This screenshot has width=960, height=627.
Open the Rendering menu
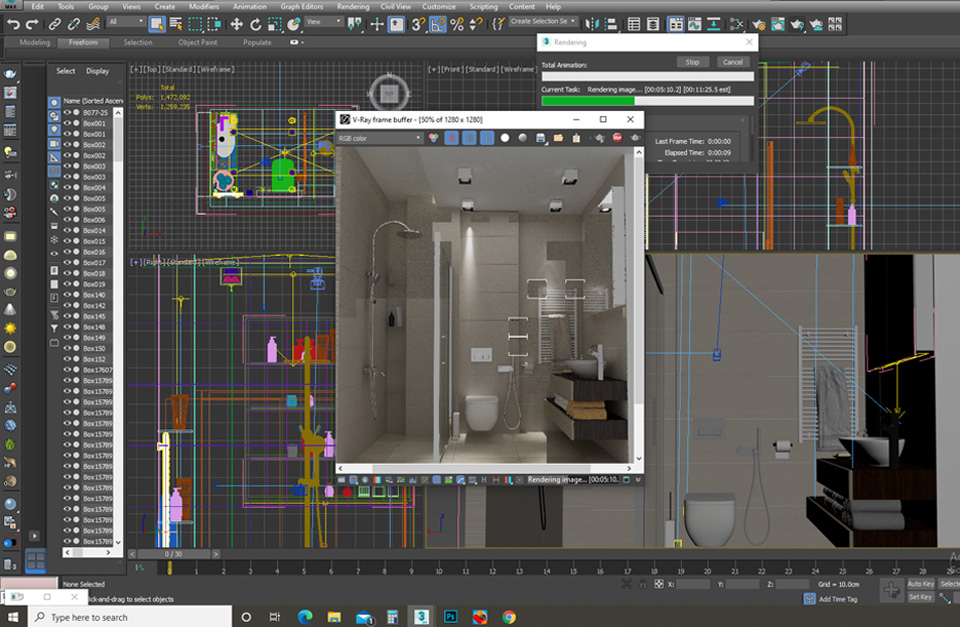click(352, 6)
